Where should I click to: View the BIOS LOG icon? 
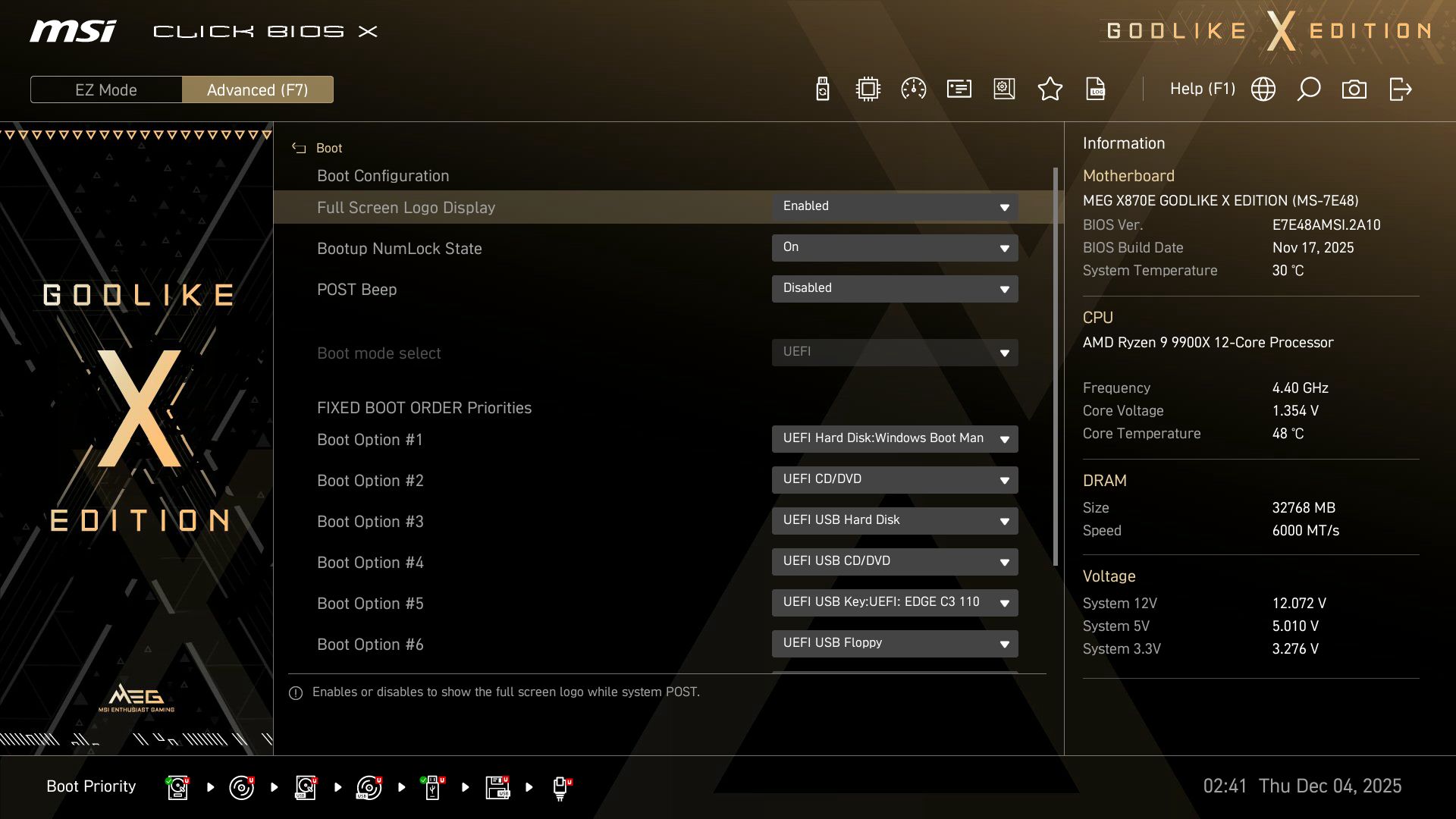tap(1095, 89)
